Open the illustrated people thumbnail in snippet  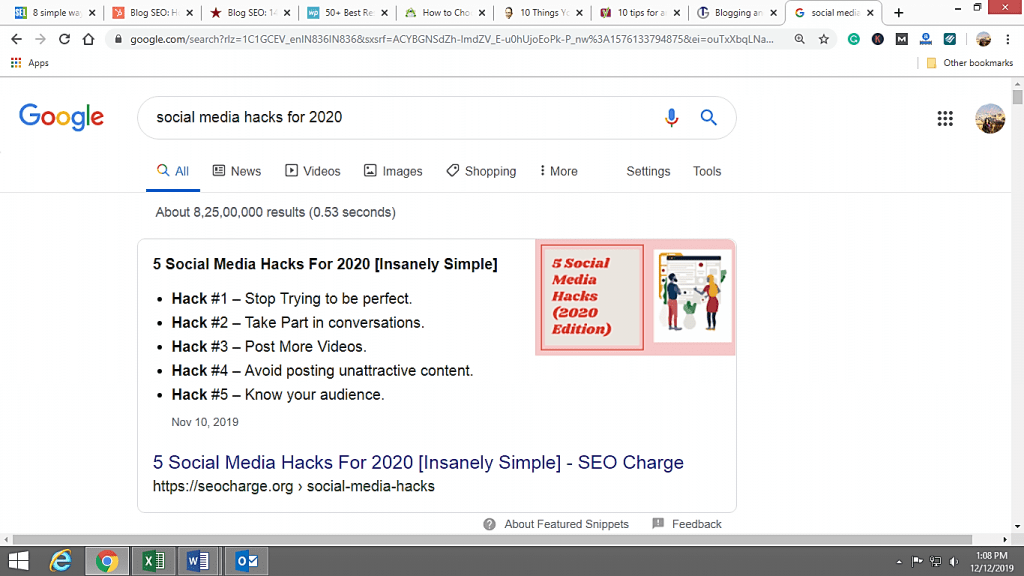click(692, 296)
